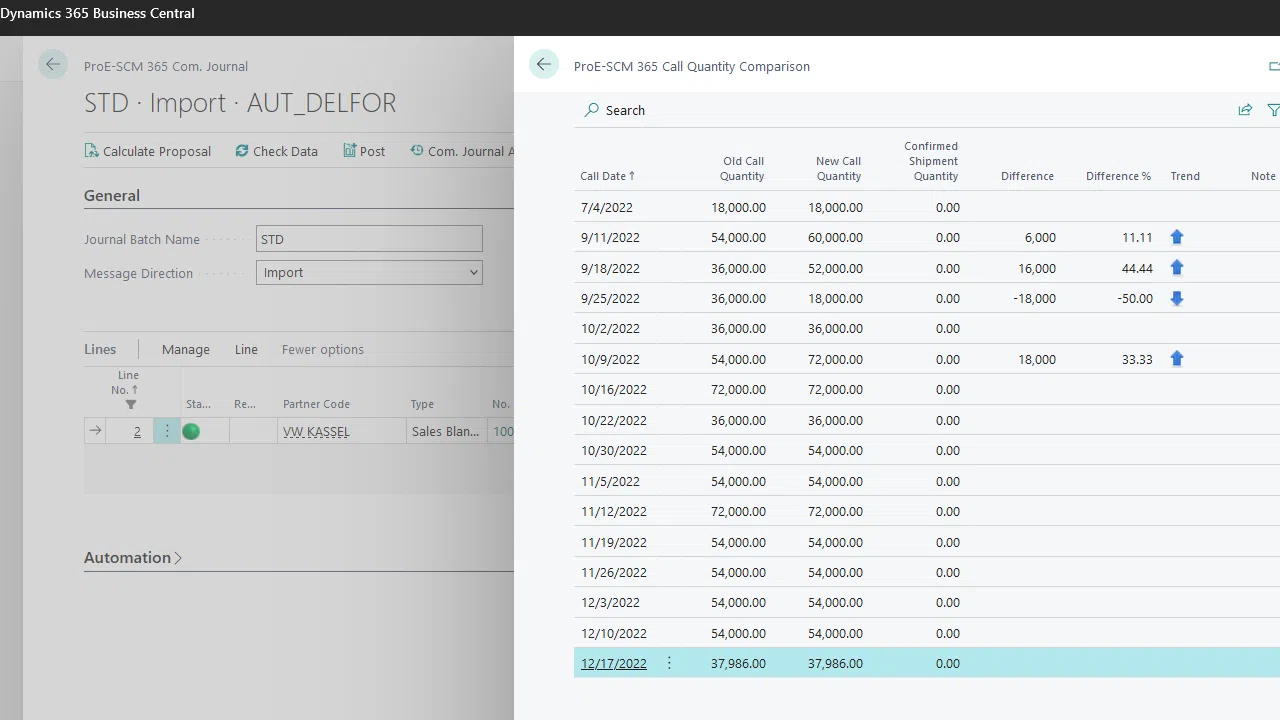This screenshot has height=720, width=1280.
Task: Click Post action in journal
Action: (x=364, y=151)
